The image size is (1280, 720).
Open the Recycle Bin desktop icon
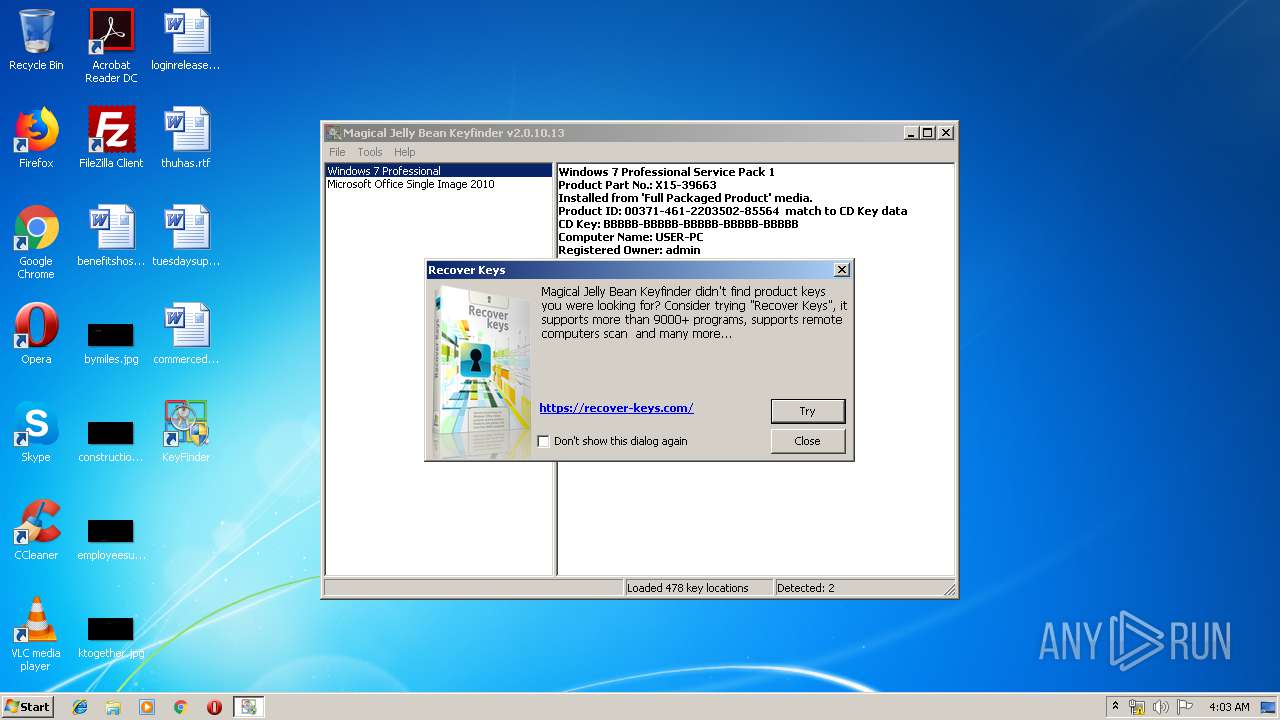pos(36,40)
